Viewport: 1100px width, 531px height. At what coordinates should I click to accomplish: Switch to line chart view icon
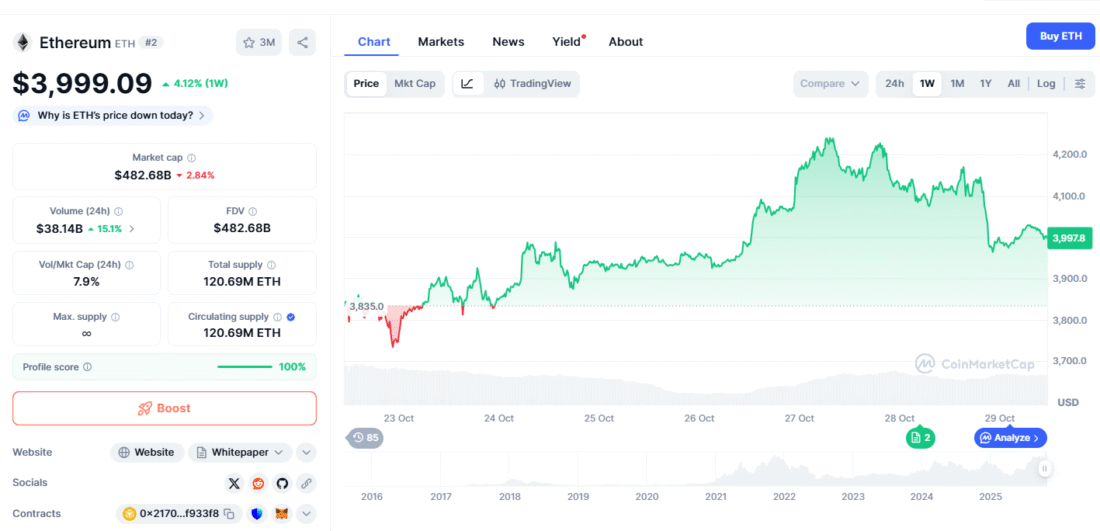click(x=467, y=84)
